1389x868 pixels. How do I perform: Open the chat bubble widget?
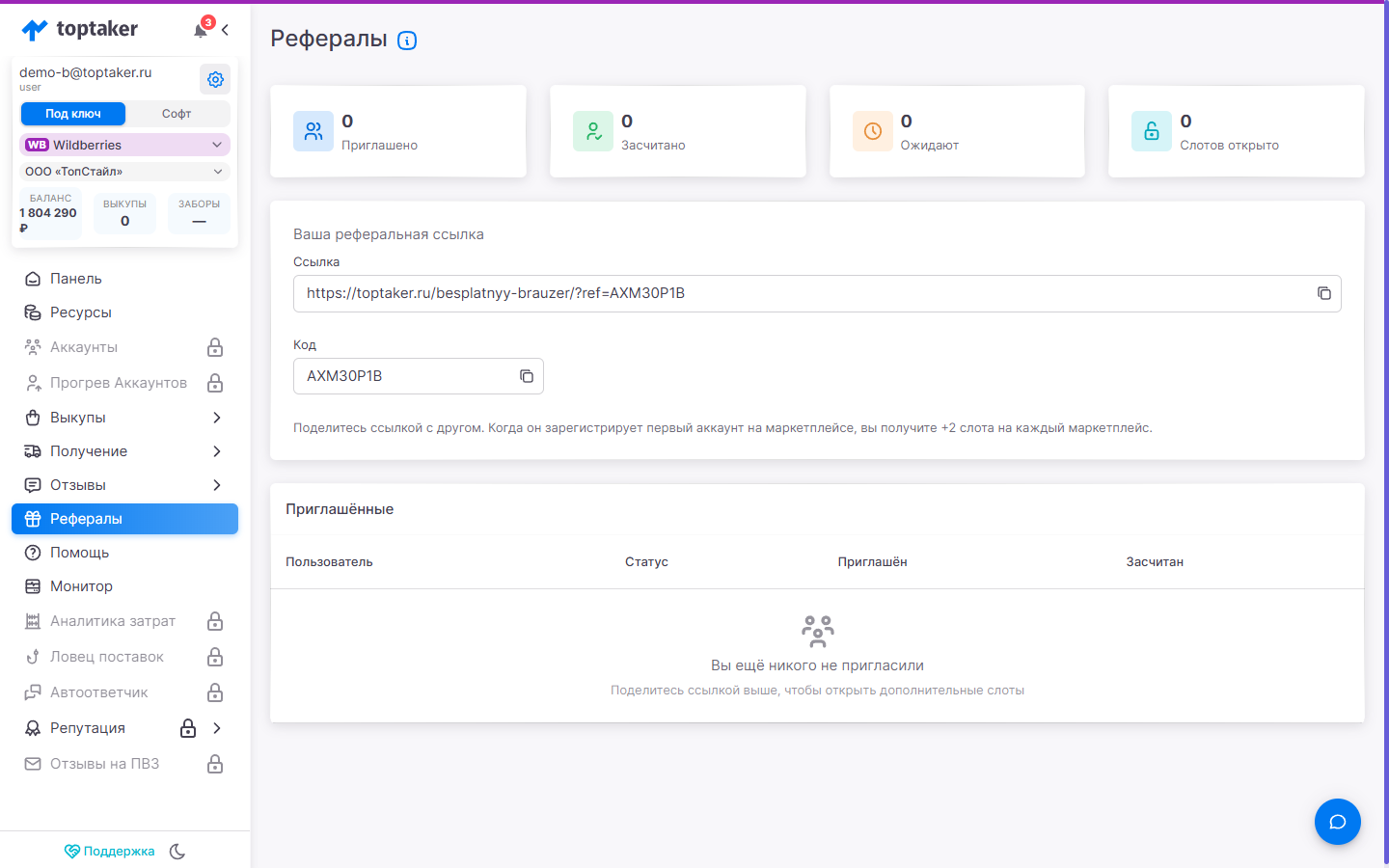coord(1338,822)
